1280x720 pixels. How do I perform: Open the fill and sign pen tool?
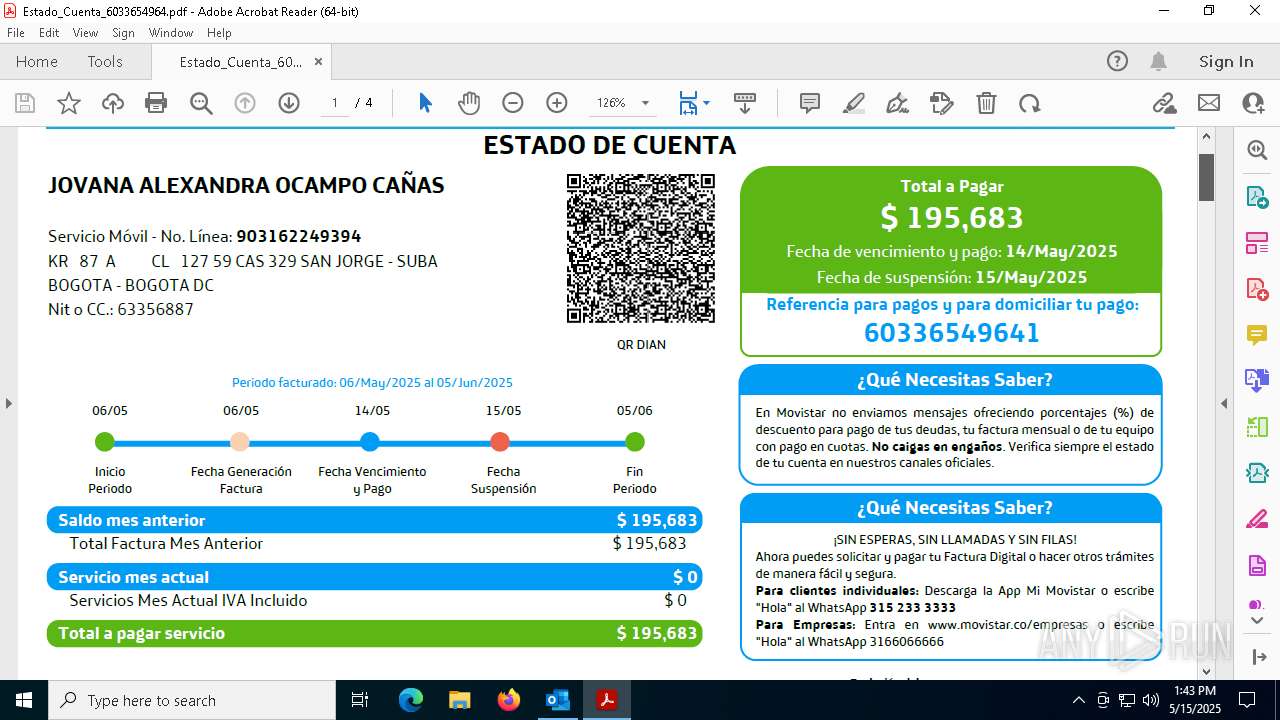(x=898, y=103)
